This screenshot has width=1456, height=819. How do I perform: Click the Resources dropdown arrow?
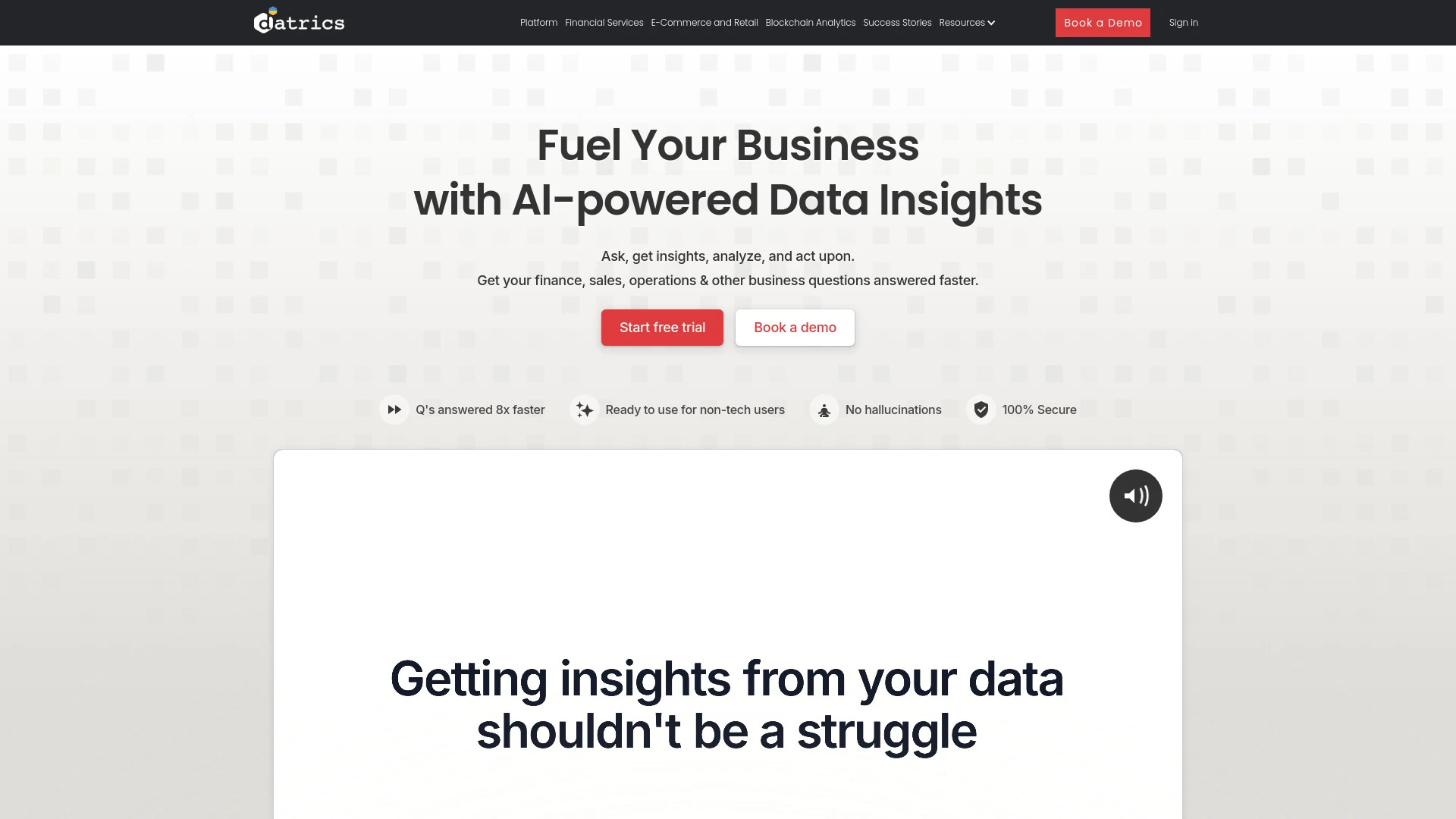[x=992, y=22]
